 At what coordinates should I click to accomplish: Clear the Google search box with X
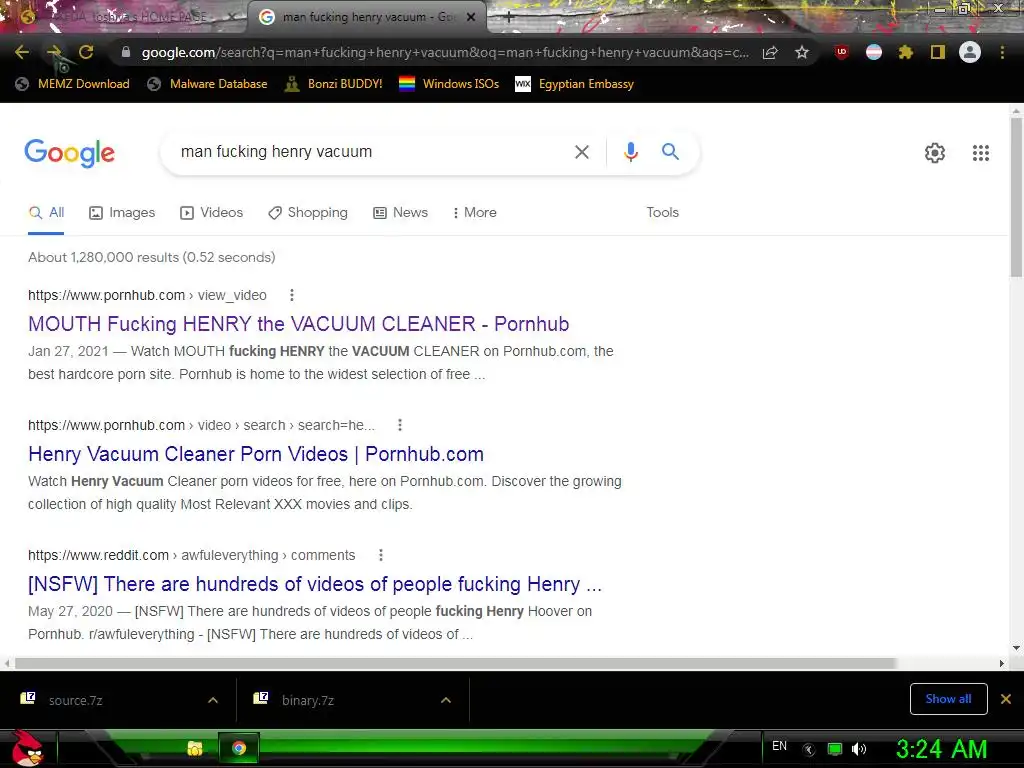[581, 152]
